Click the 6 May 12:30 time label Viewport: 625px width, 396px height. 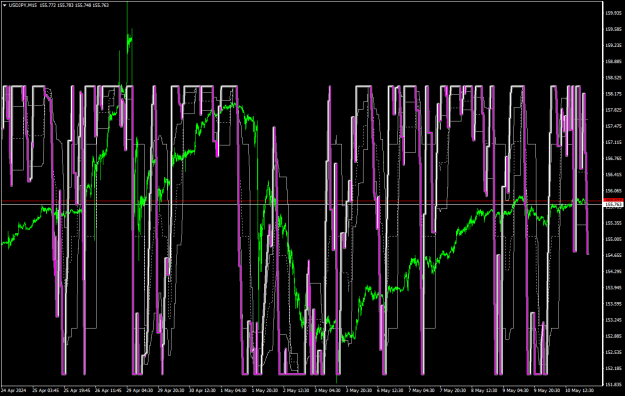coord(389,390)
